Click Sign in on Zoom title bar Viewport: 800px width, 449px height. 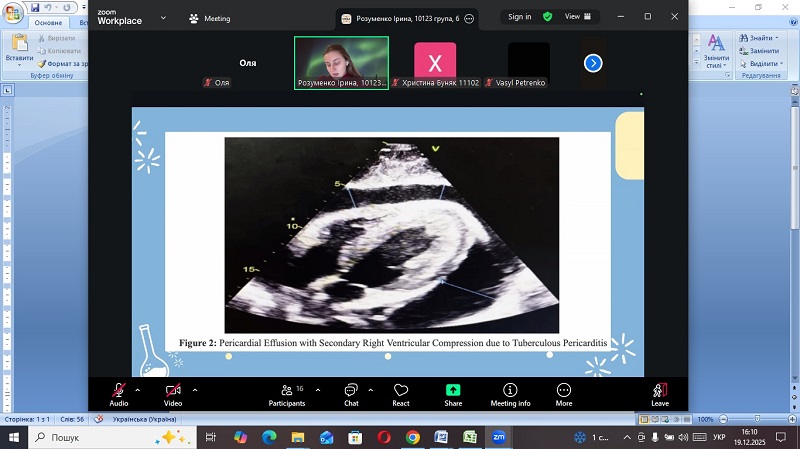519,17
